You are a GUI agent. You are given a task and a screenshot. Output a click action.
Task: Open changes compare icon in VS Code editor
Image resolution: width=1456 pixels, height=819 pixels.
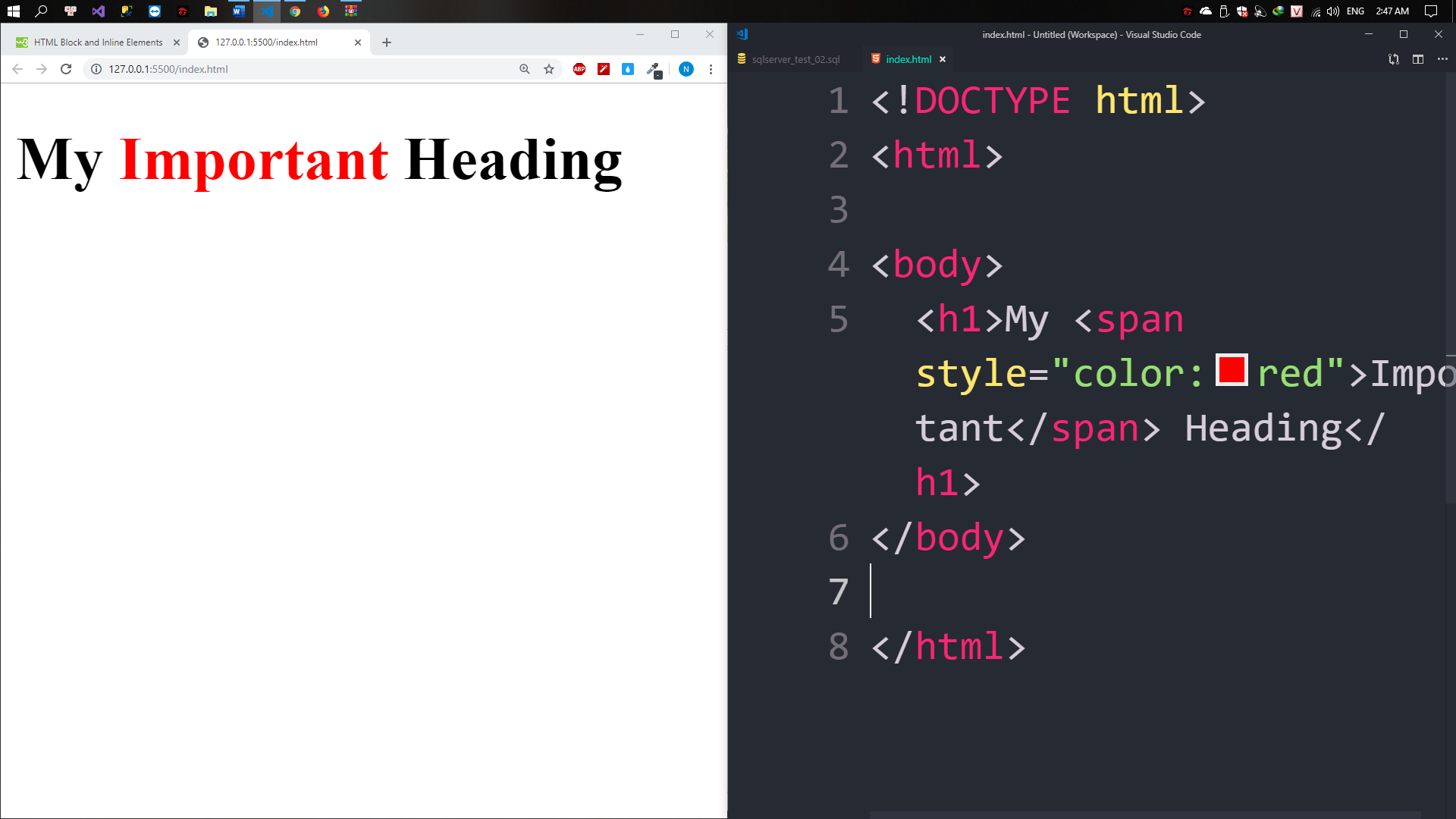(x=1393, y=59)
